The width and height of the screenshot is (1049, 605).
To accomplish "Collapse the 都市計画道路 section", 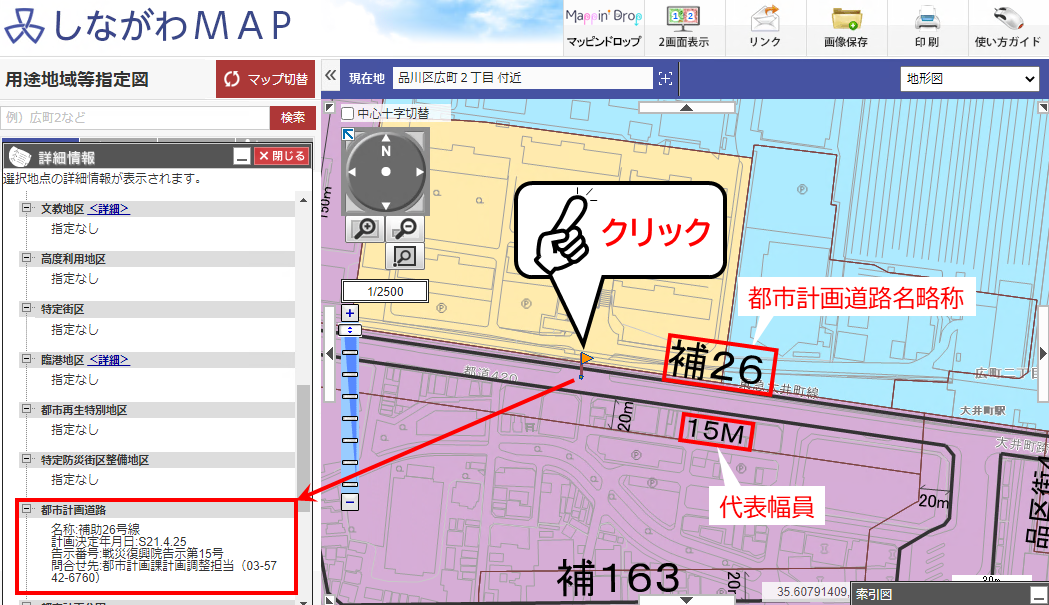I will coord(27,510).
